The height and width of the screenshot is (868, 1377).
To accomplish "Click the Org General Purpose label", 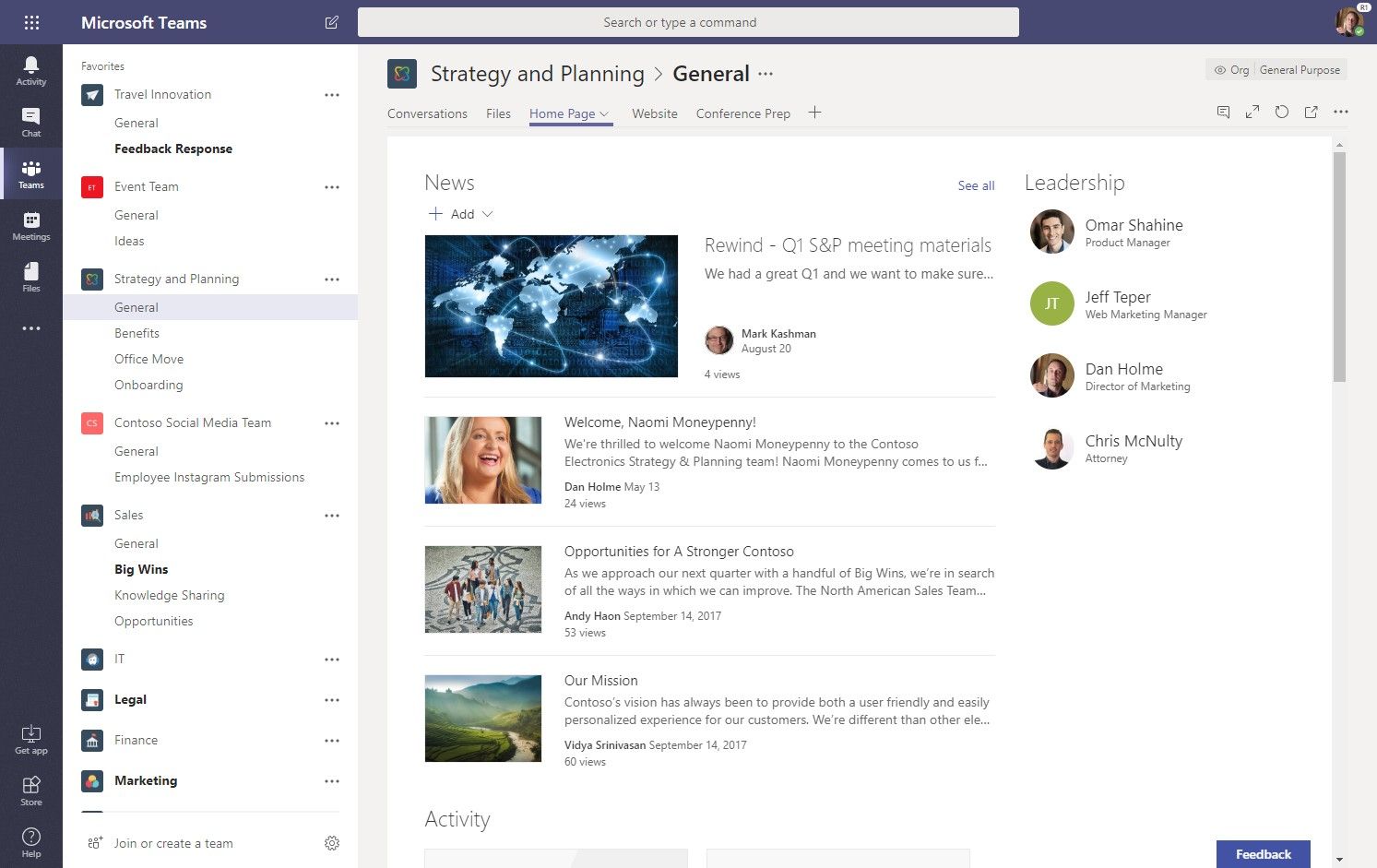I will [1276, 69].
